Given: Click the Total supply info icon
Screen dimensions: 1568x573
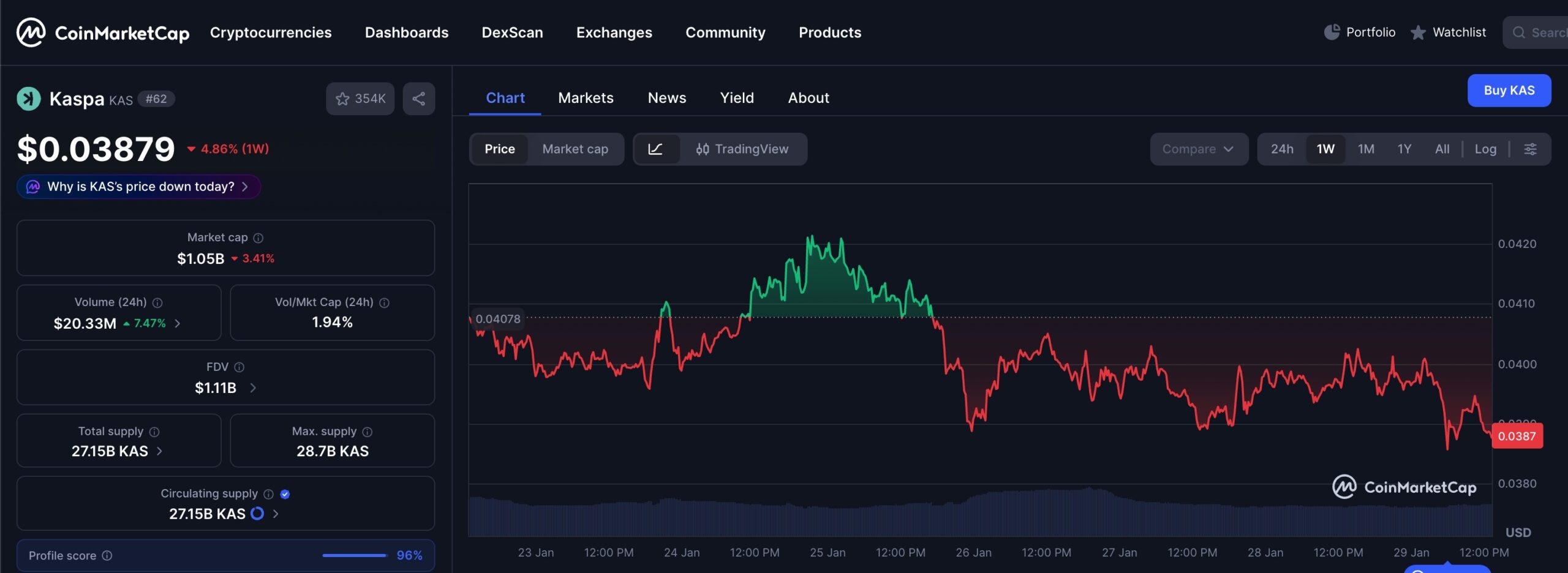Looking at the screenshot, I should (154, 432).
